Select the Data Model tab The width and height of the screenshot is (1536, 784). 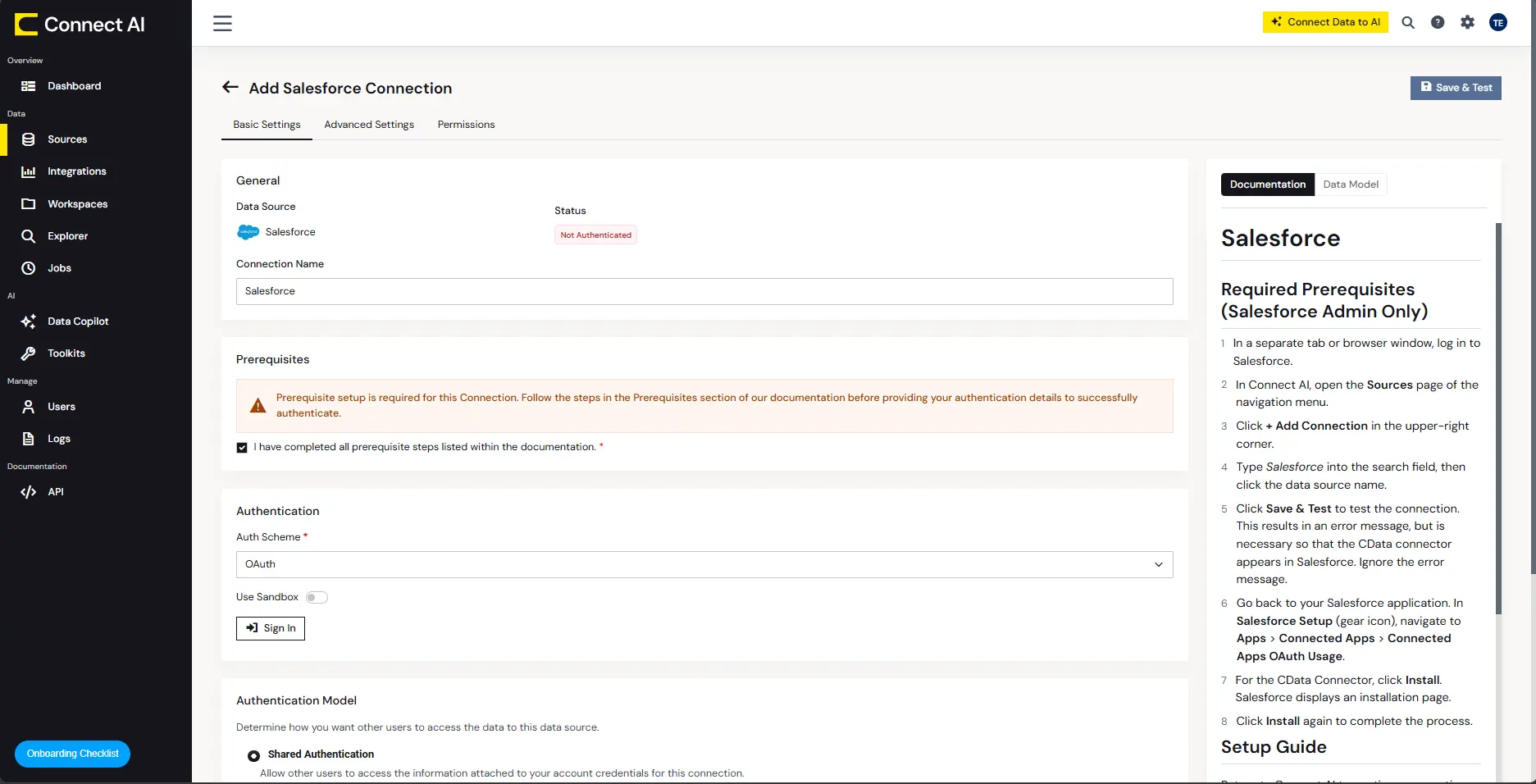1351,185
